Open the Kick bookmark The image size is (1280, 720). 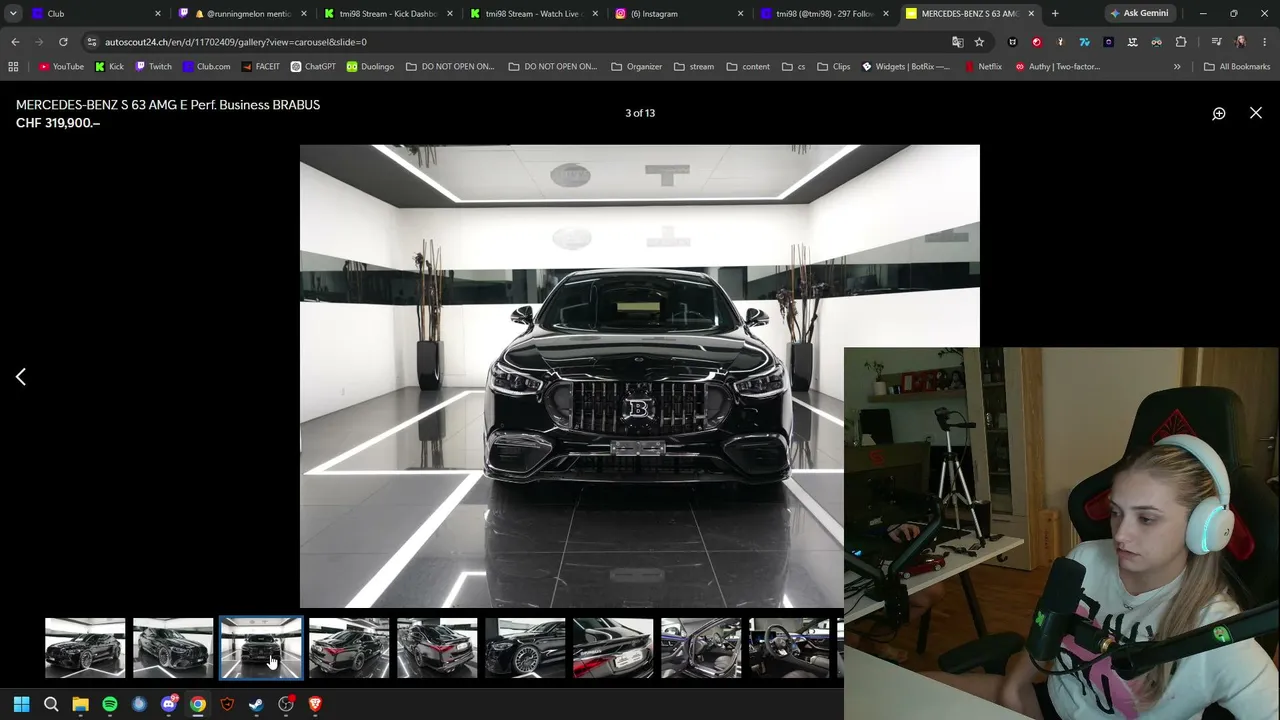point(109,67)
